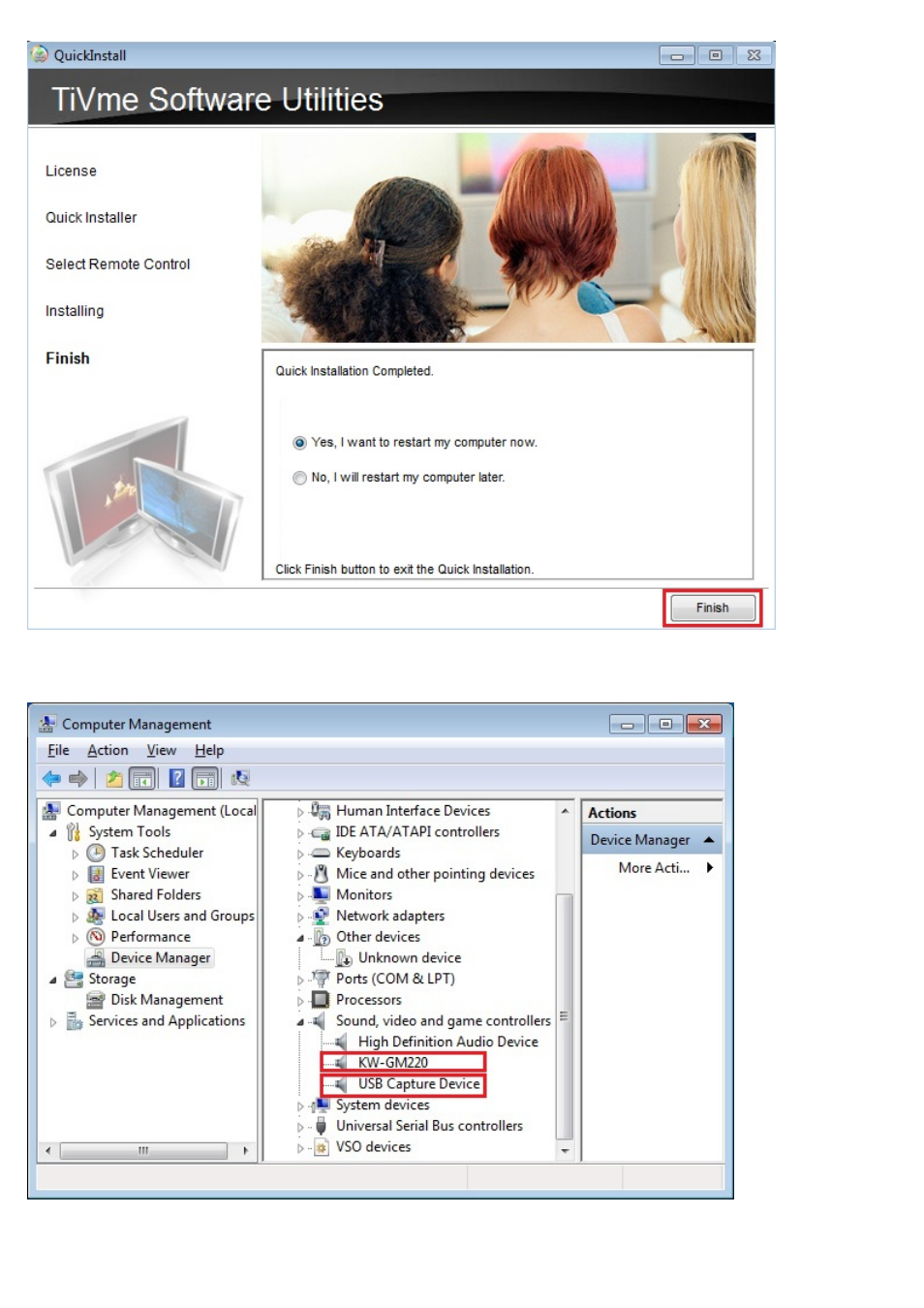Click the Event Viewer icon
This screenshot has width=924, height=1308.
pos(96,874)
